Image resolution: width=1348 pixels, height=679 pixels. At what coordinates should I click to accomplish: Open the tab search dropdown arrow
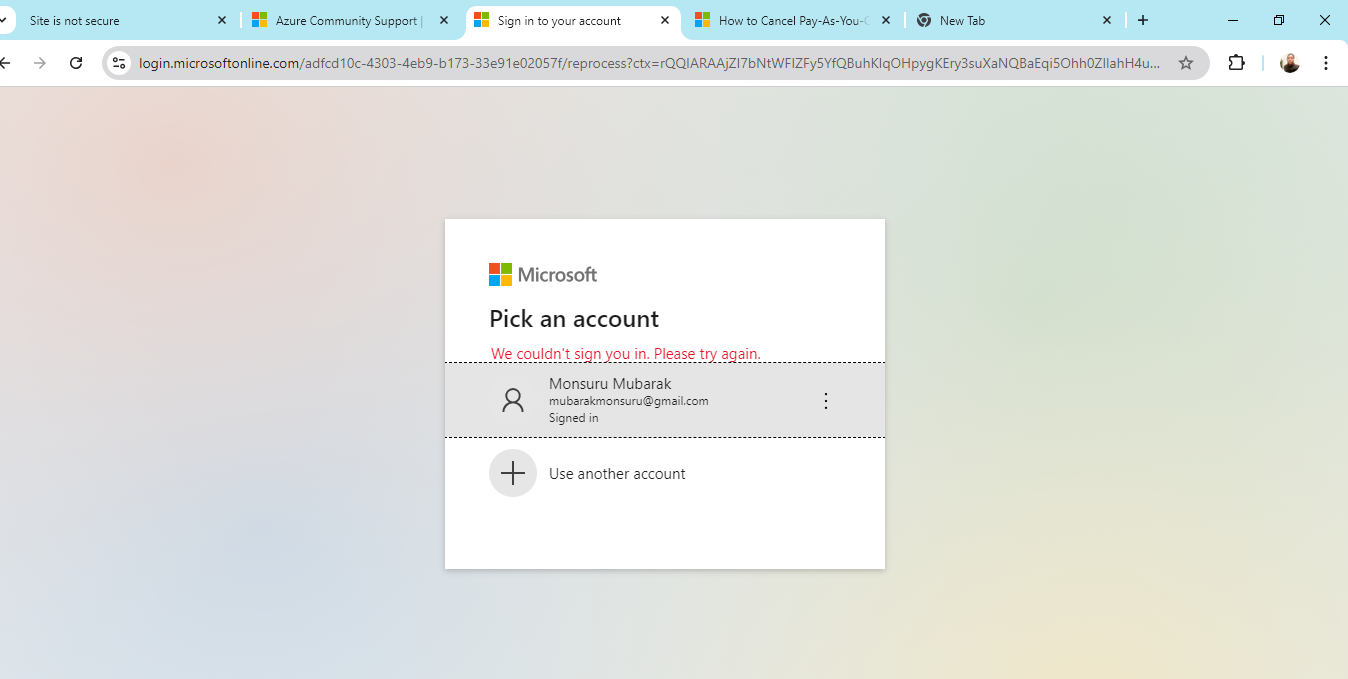[x=3, y=20]
